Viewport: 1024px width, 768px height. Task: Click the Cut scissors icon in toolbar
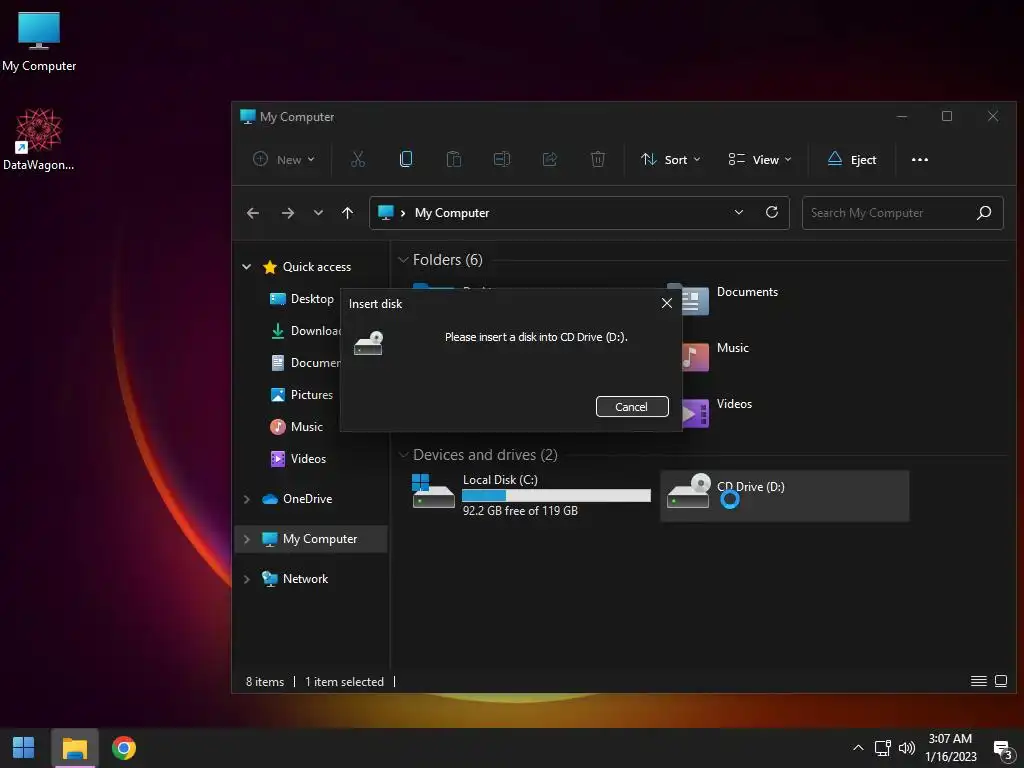point(358,159)
